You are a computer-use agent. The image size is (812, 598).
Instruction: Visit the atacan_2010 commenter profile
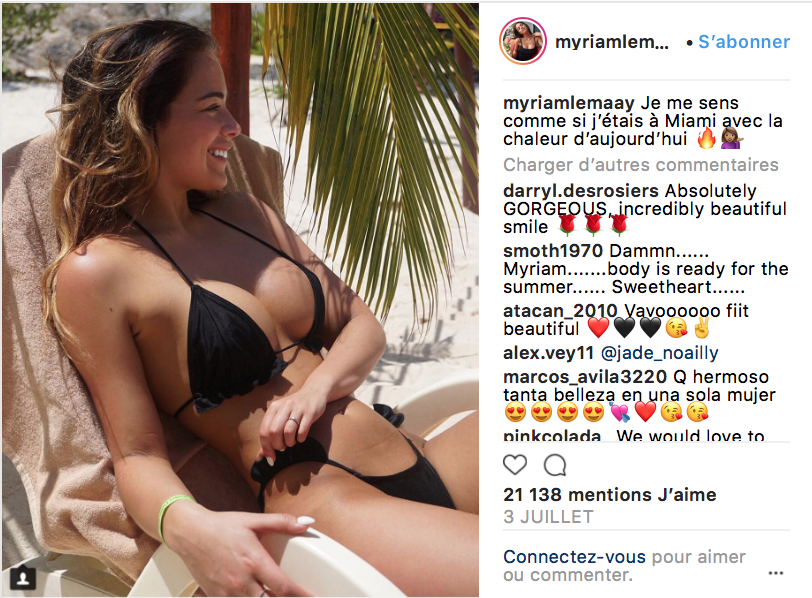560,311
